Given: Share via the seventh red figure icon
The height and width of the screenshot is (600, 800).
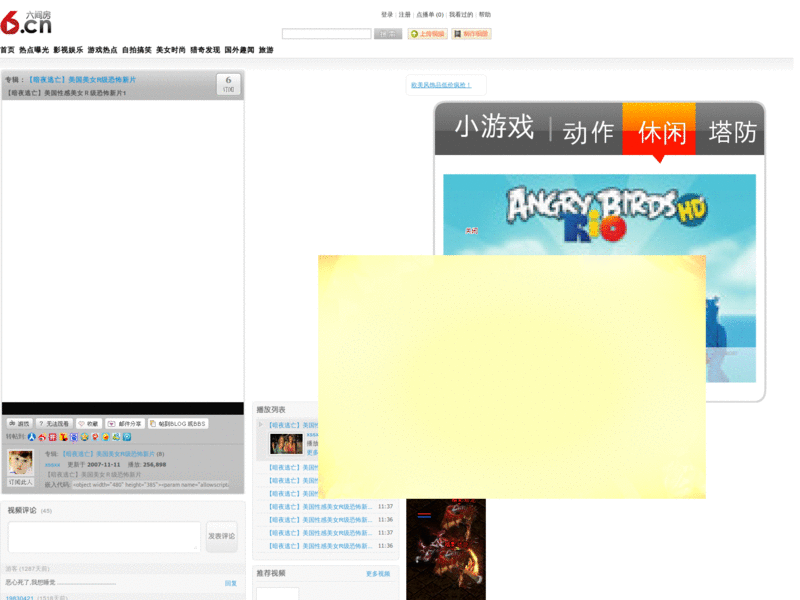Looking at the screenshot, I should 95,437.
